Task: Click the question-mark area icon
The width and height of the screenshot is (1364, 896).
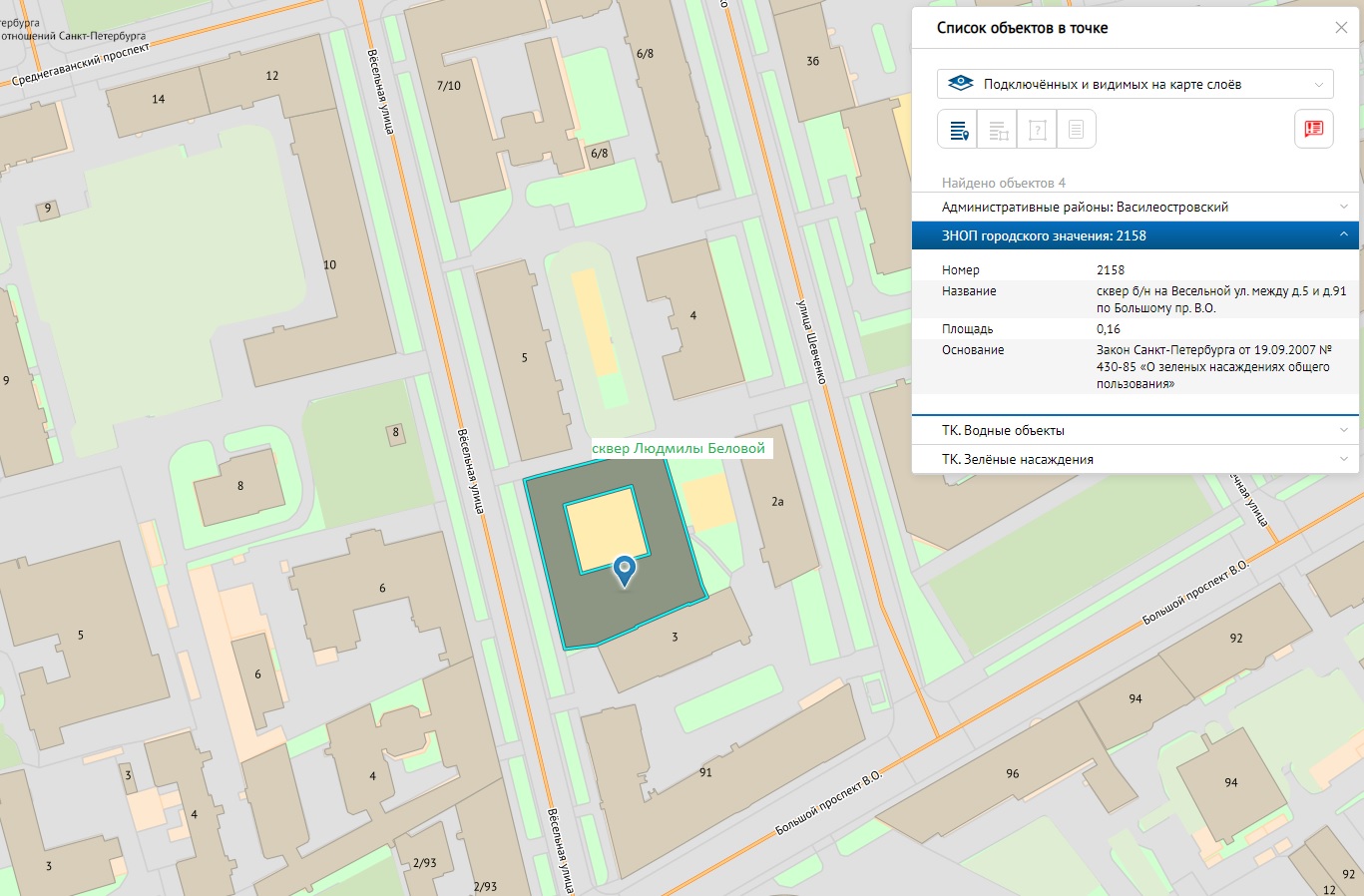Action: click(x=1037, y=130)
